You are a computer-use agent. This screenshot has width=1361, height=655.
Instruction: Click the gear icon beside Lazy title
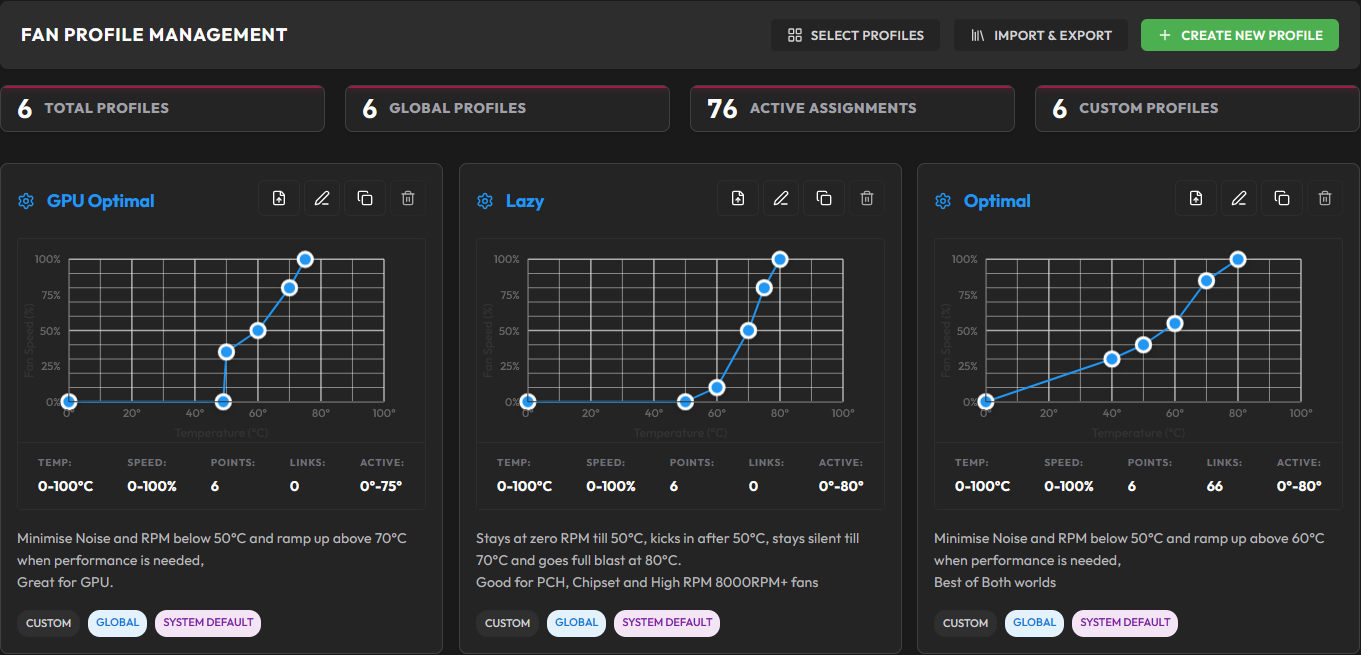pos(485,201)
